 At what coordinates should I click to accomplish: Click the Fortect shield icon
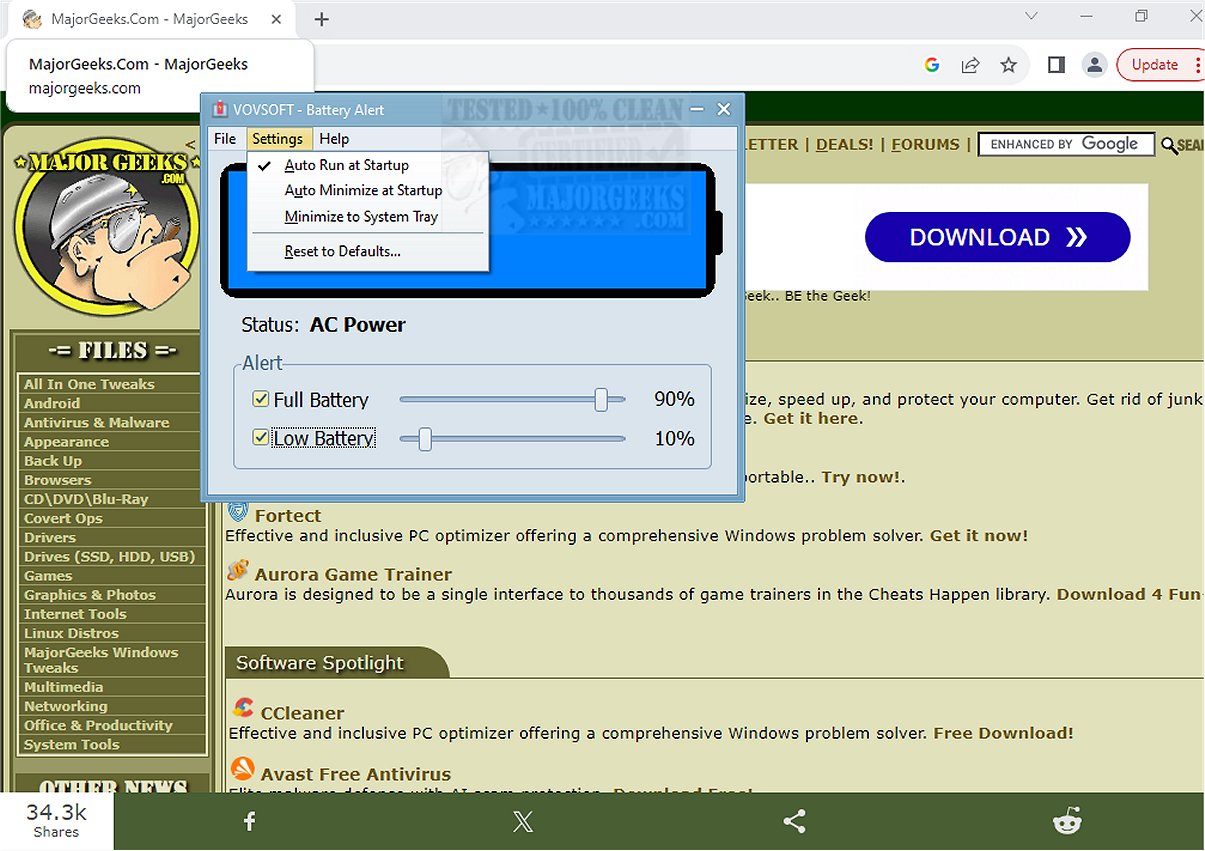pos(238,513)
